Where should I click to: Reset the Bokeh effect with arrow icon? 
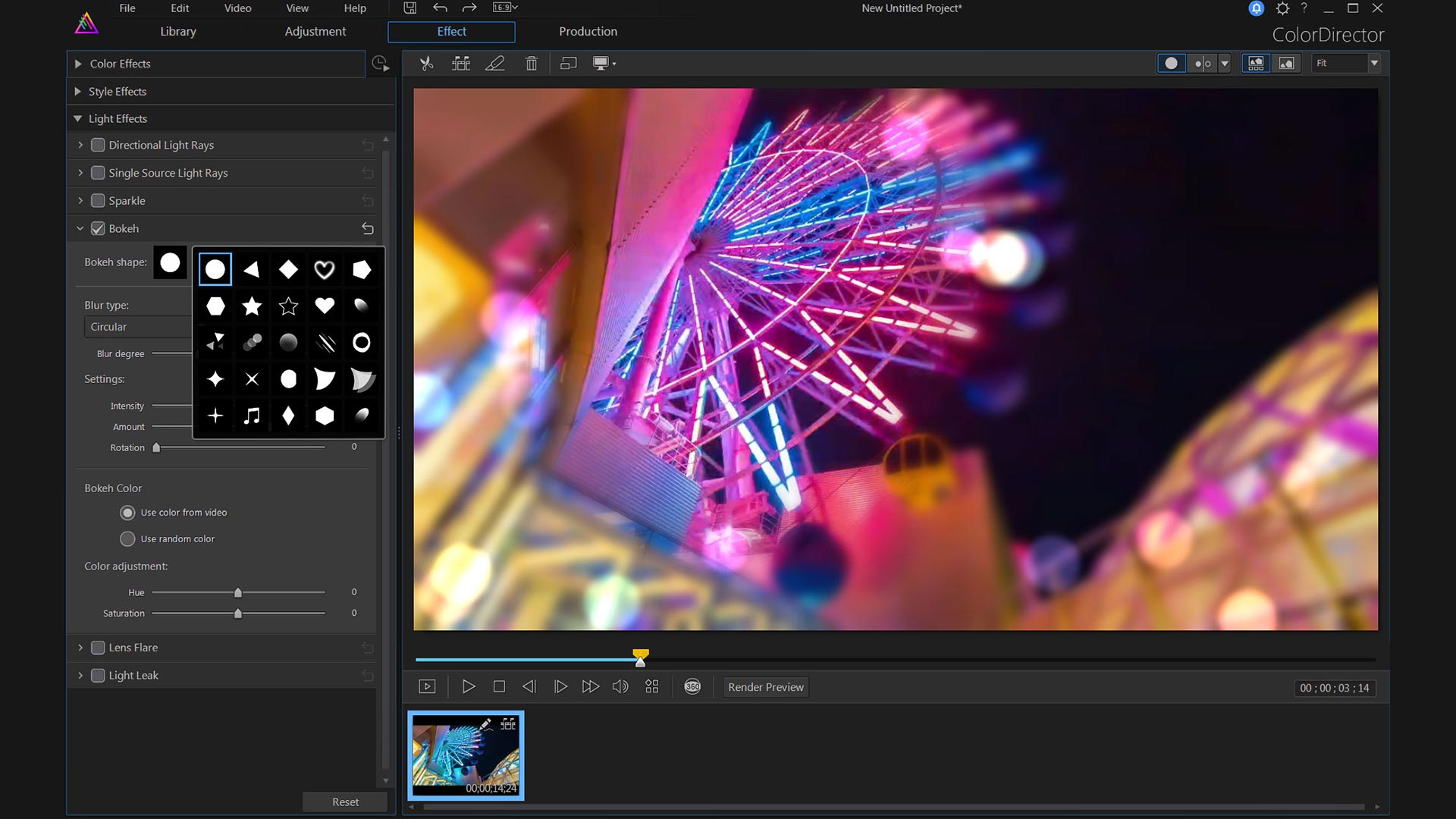click(368, 228)
